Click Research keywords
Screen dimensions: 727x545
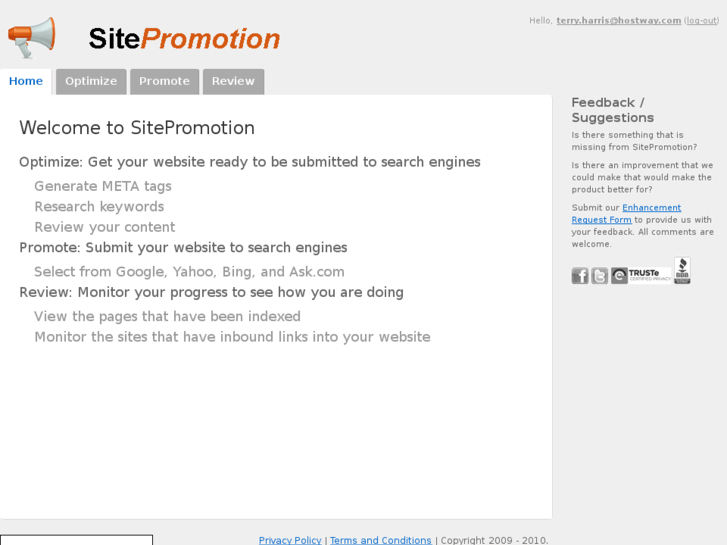pyautogui.click(x=99, y=207)
